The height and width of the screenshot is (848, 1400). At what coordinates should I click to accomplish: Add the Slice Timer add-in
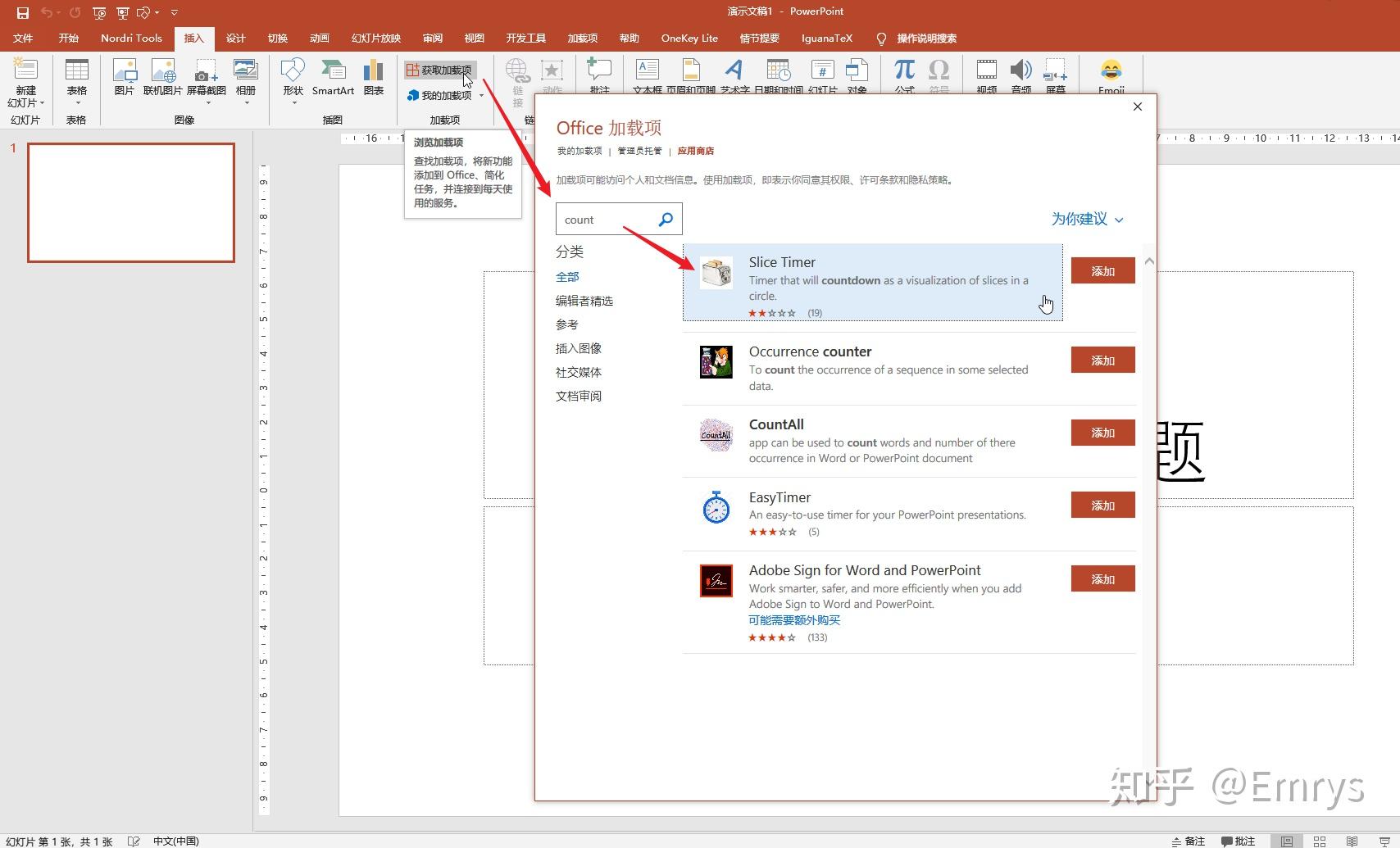pyautogui.click(x=1102, y=270)
